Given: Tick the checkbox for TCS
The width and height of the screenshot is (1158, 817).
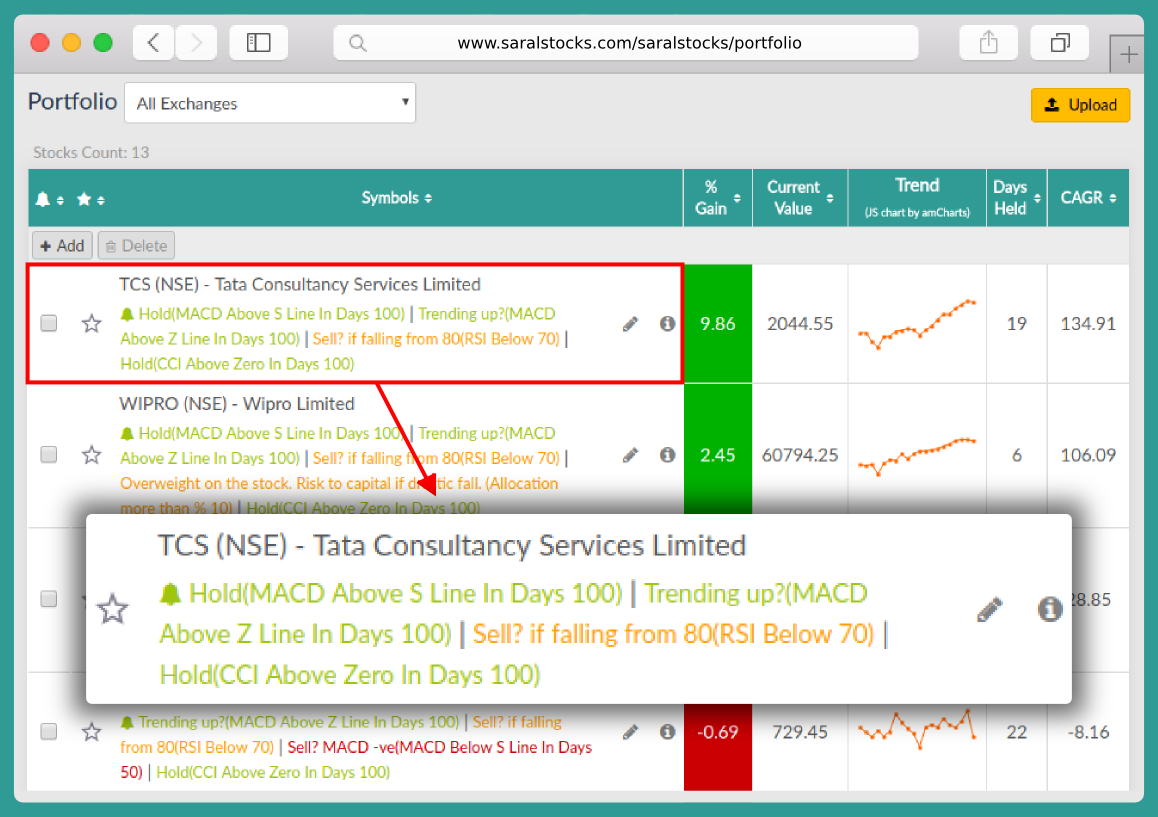Looking at the screenshot, I should pyautogui.click(x=49, y=324).
